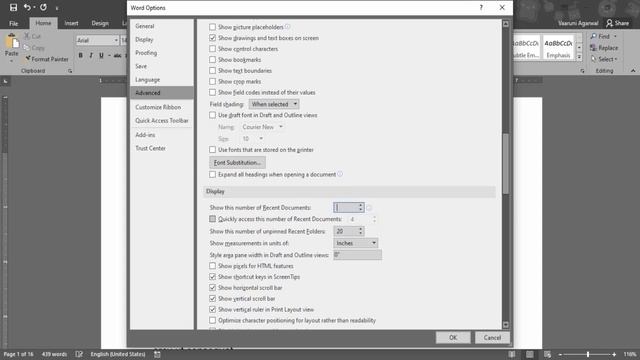Toggle Italic formatting button
The height and width of the screenshot is (360, 640).
91,56
